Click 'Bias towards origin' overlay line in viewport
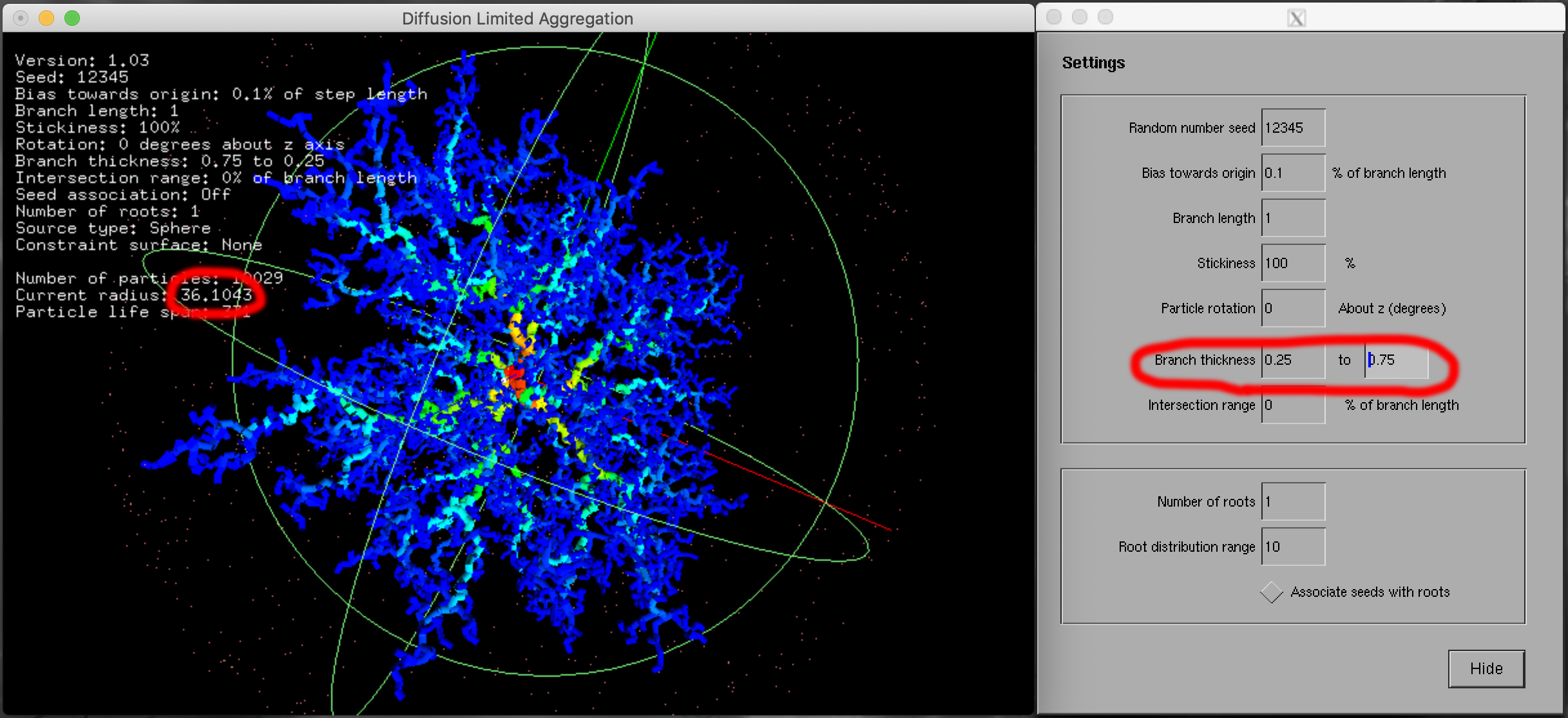Image resolution: width=1568 pixels, height=718 pixels. point(221,94)
